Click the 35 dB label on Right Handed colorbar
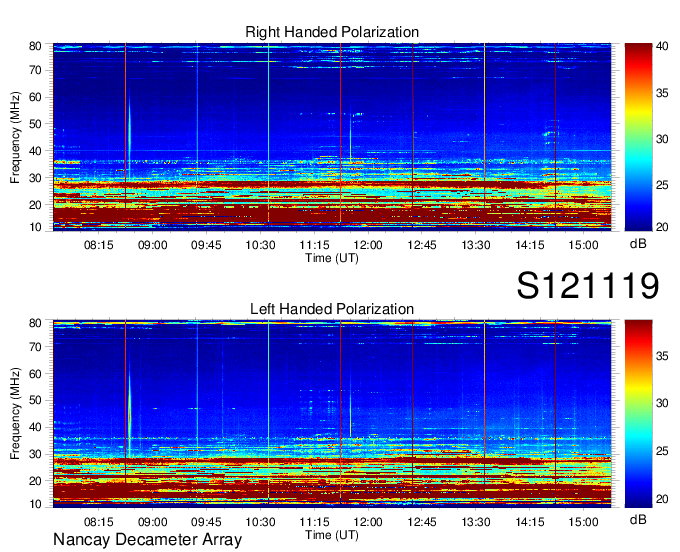Viewport: 680px width, 552px height. [x=662, y=93]
